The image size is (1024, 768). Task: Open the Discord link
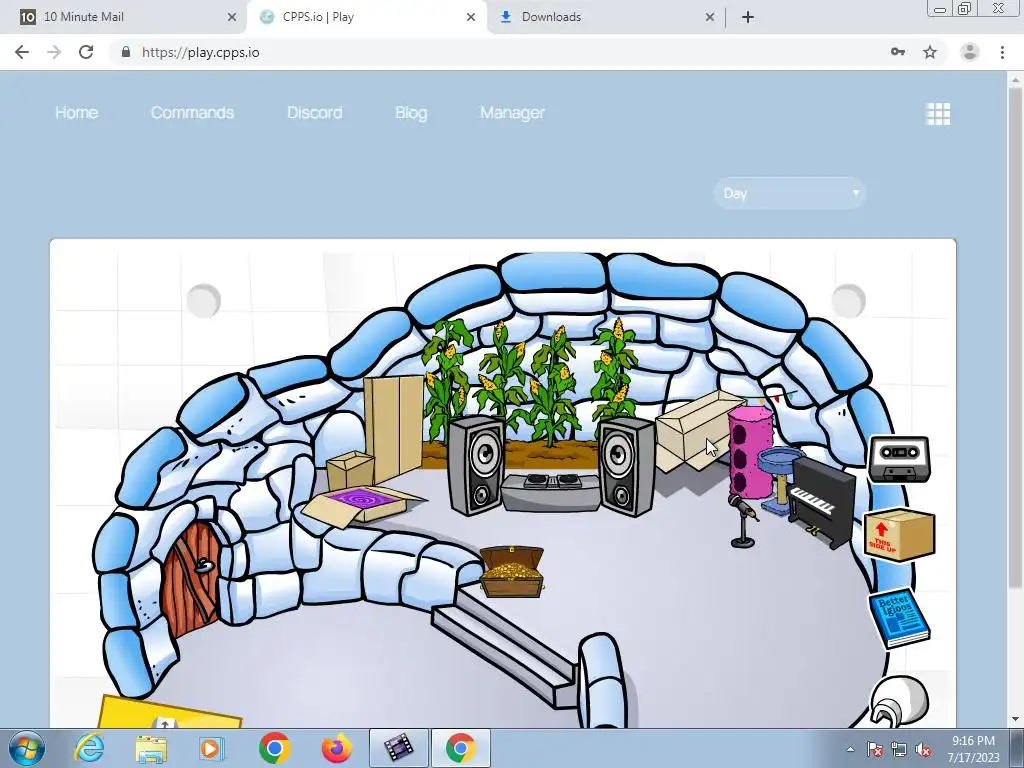click(315, 112)
